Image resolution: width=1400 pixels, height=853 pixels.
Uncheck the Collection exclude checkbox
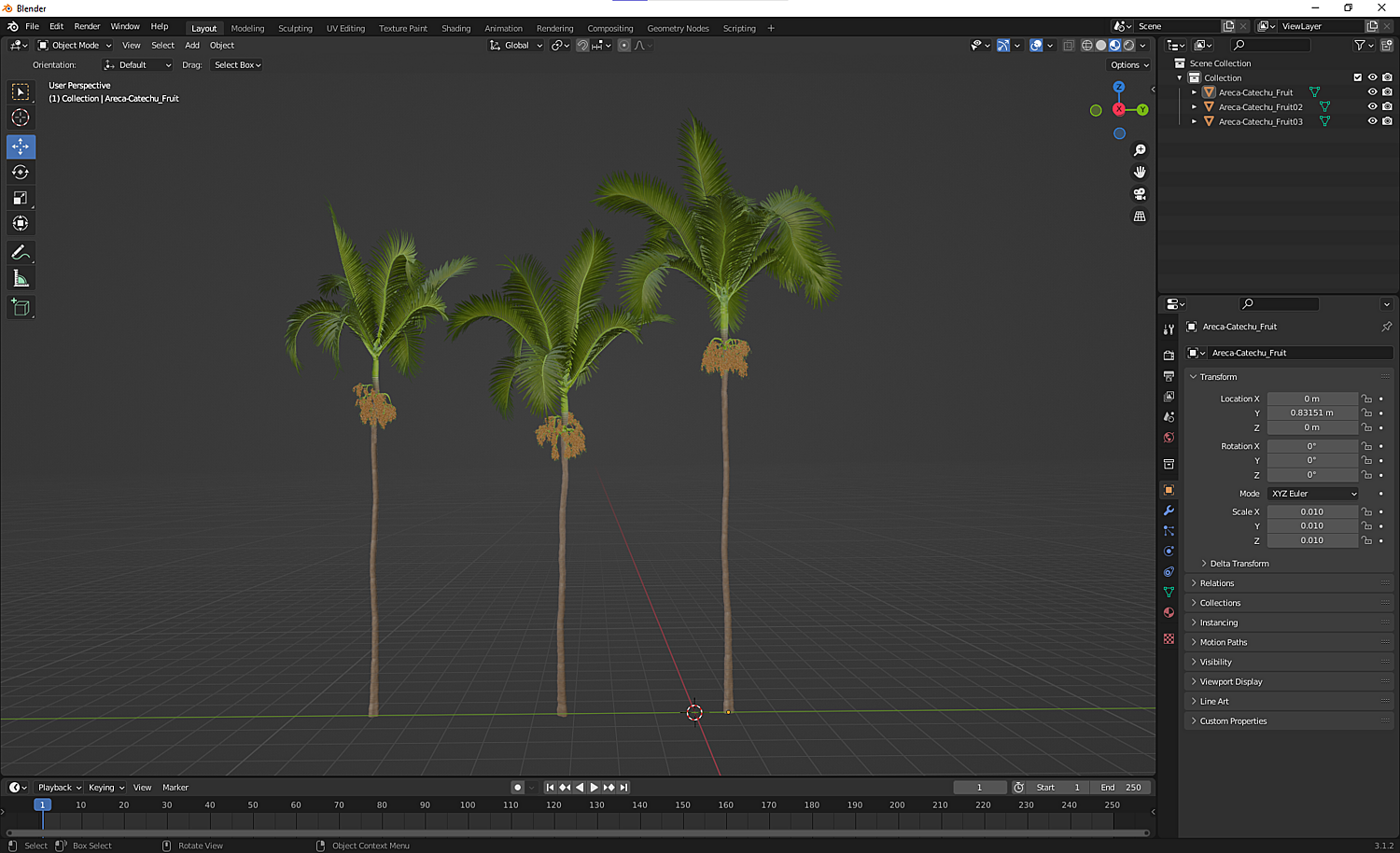tap(1358, 77)
